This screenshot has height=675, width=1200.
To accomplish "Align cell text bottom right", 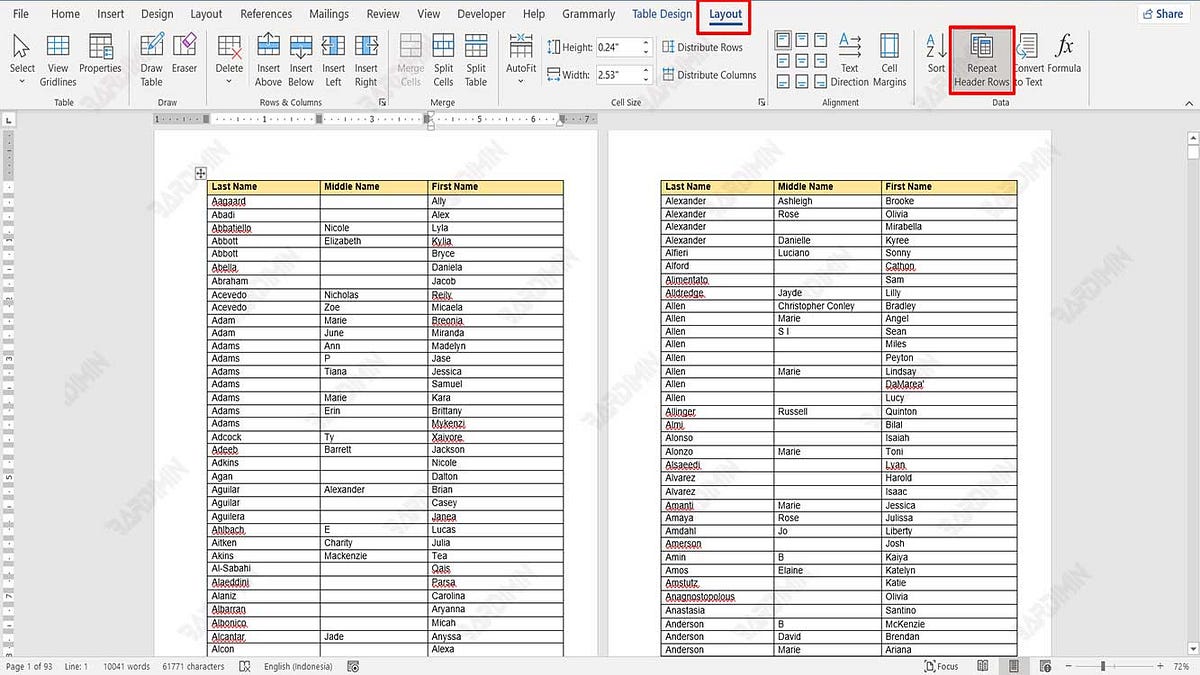I will (821, 82).
